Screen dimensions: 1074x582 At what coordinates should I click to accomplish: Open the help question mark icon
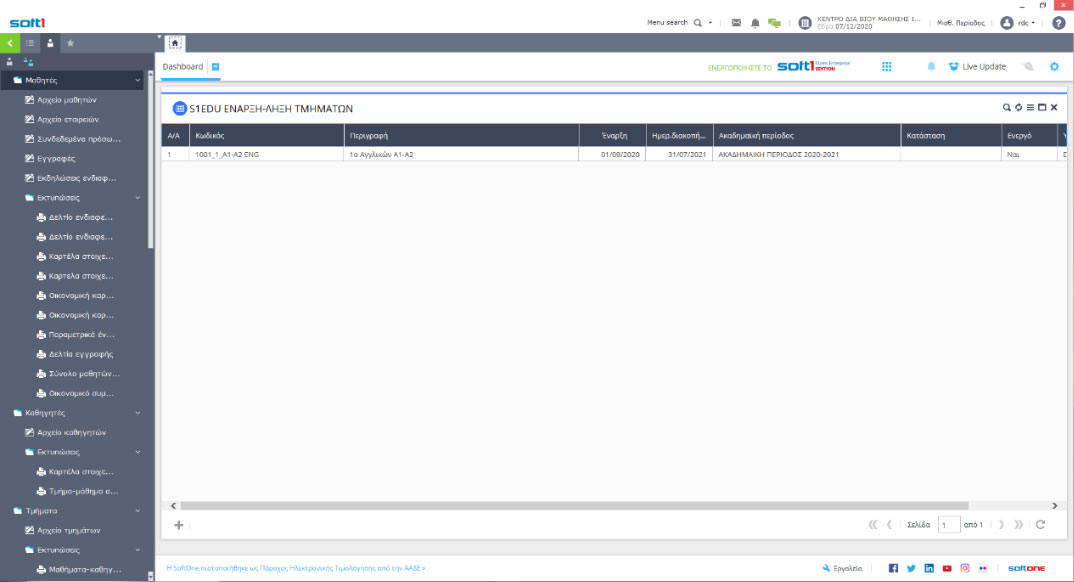click(1058, 23)
